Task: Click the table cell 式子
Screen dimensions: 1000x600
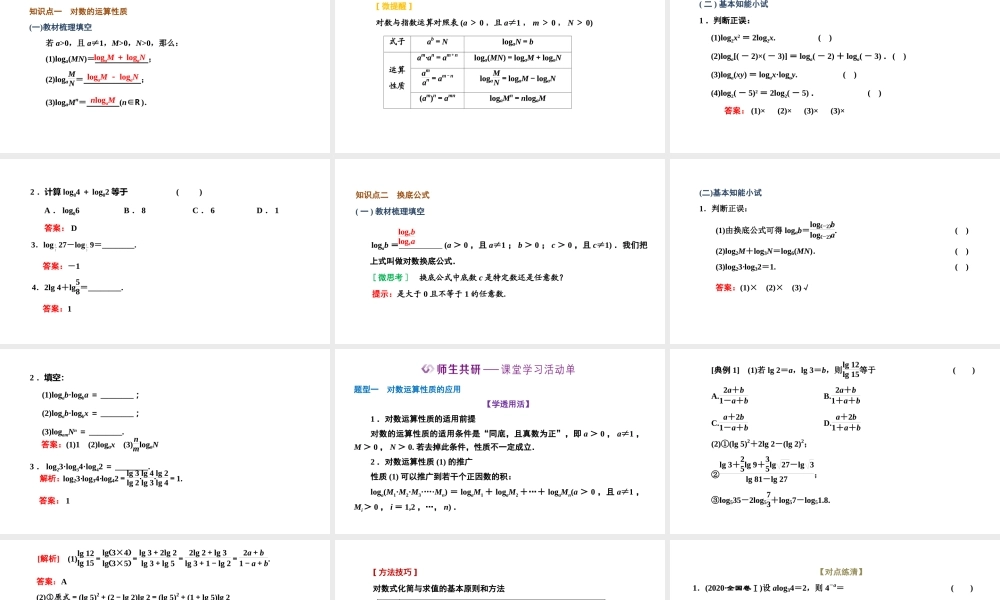Action: 397,41
